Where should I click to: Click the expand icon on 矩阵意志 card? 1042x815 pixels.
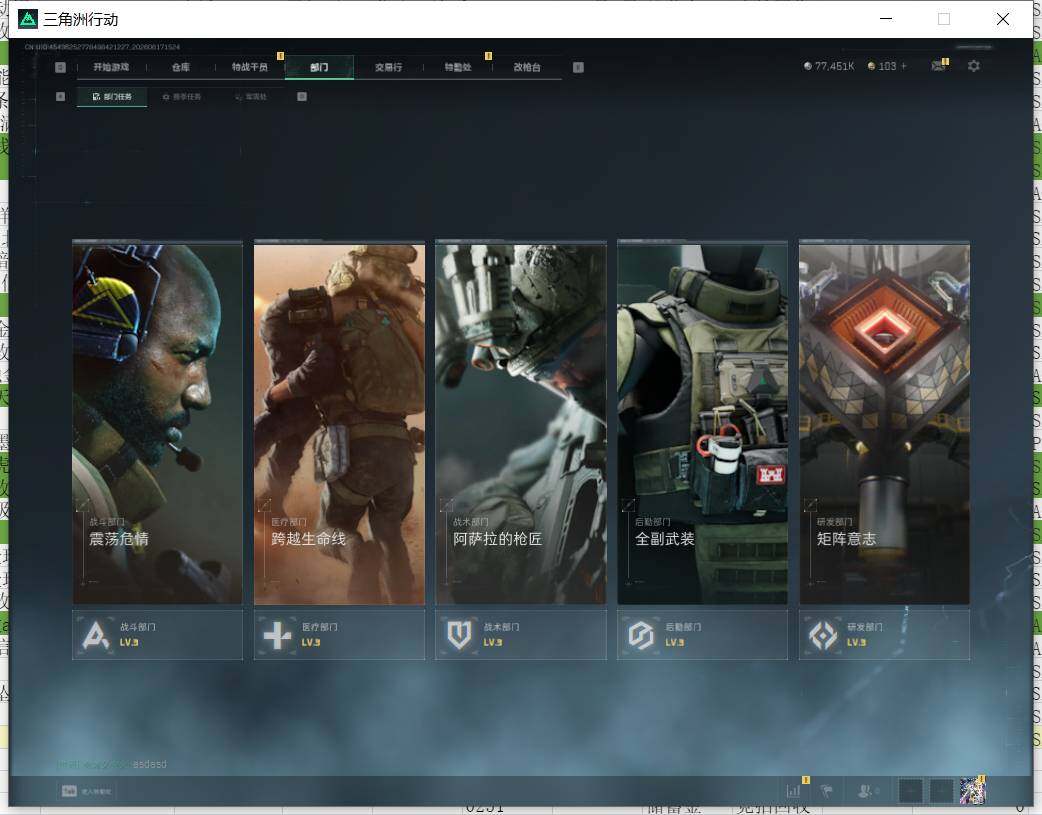[810, 505]
